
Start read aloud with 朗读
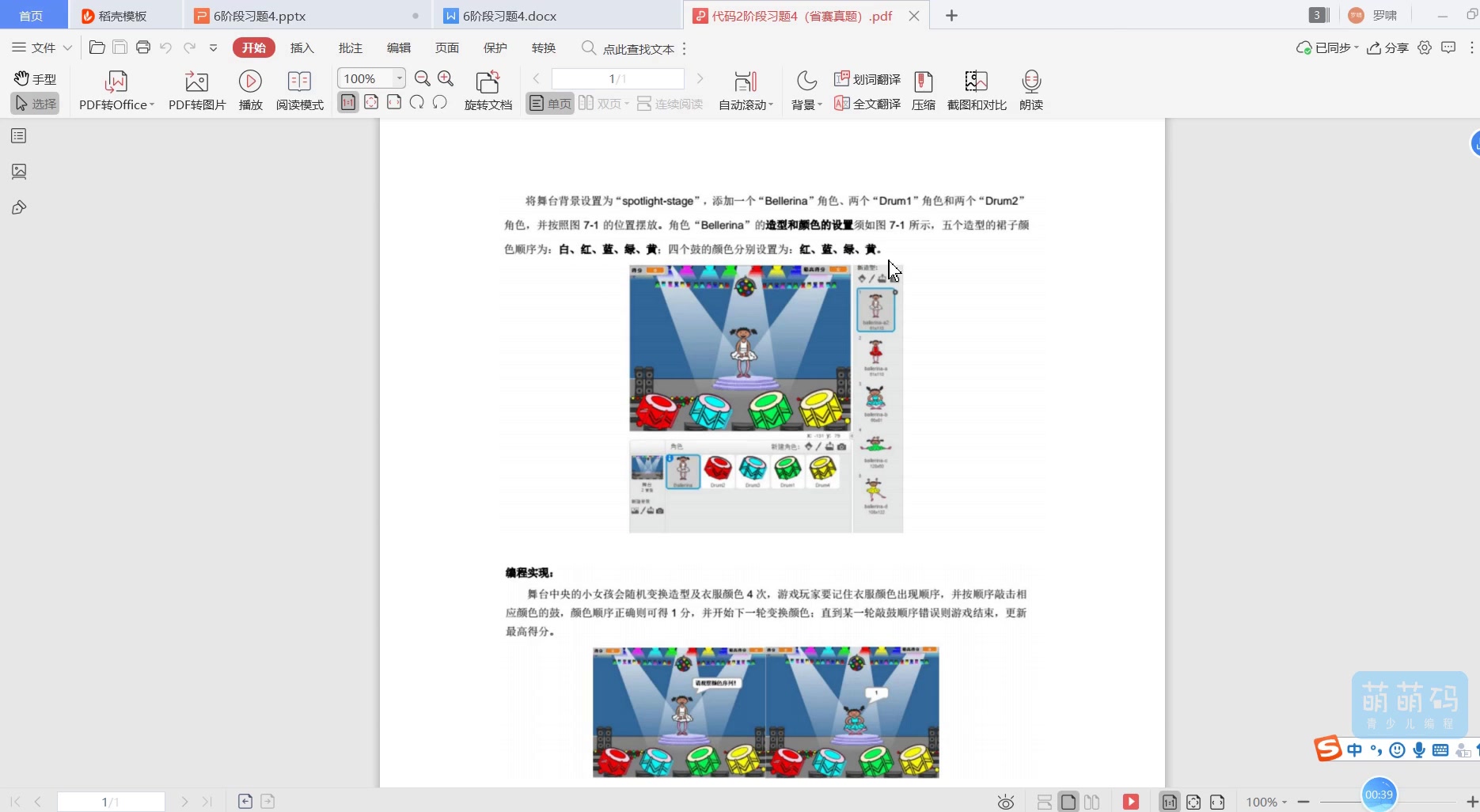click(1030, 89)
